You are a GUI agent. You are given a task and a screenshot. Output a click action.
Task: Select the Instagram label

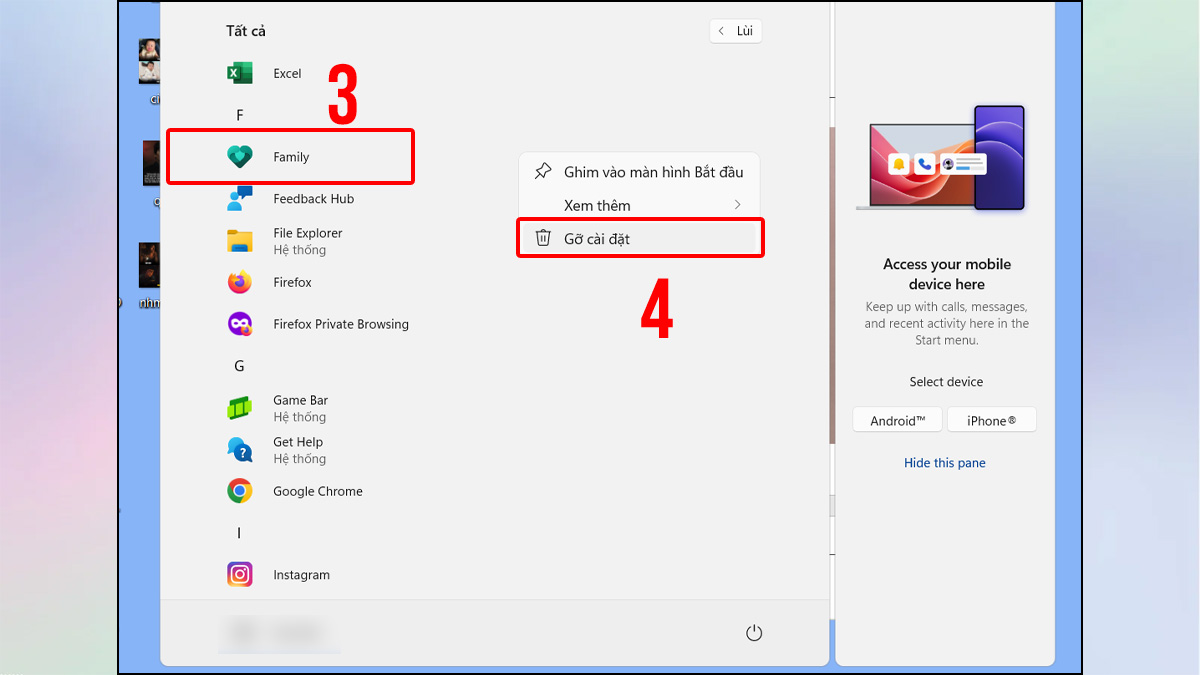tap(301, 575)
